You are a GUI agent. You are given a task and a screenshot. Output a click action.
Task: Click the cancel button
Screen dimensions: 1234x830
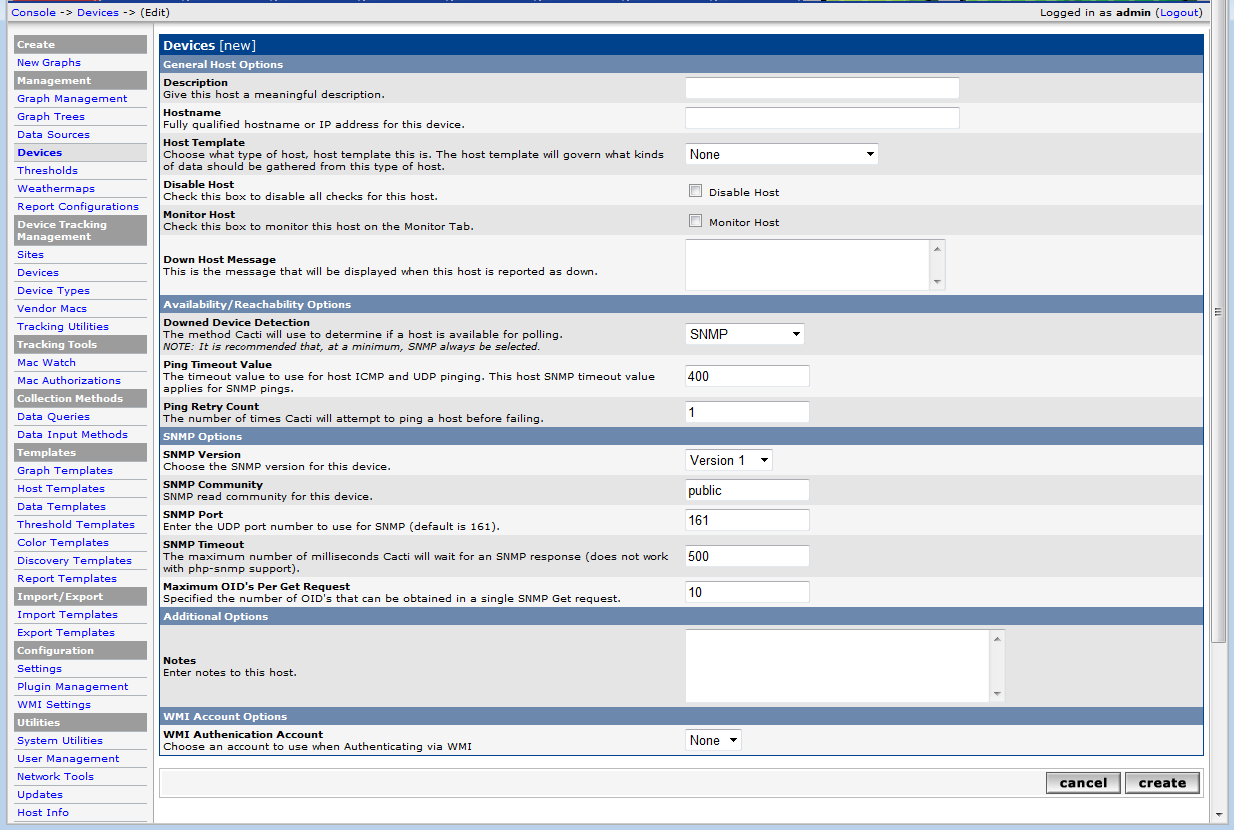coord(1083,783)
